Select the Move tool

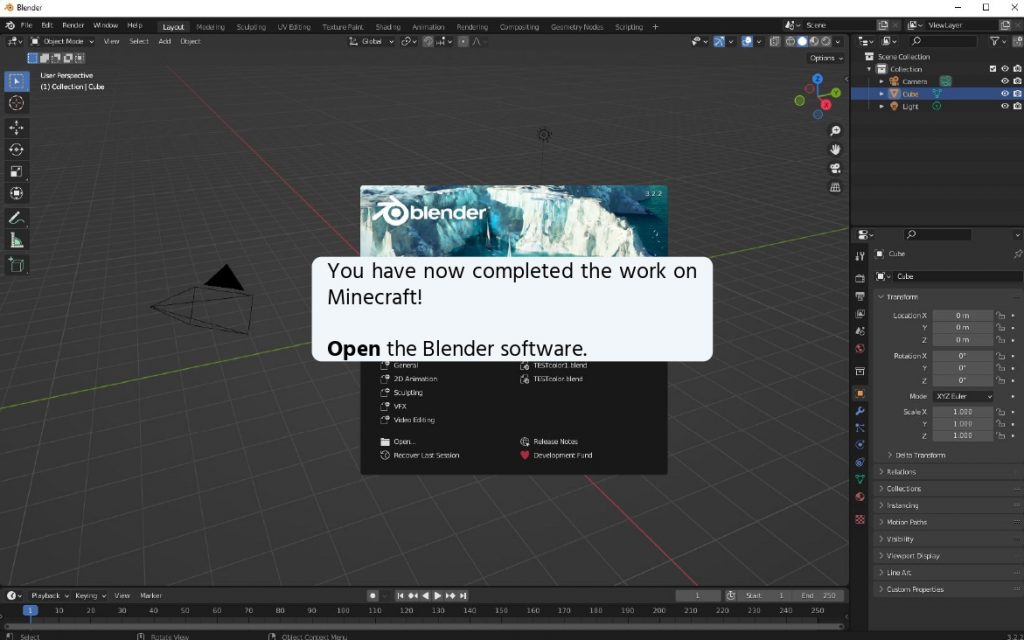tap(16, 127)
